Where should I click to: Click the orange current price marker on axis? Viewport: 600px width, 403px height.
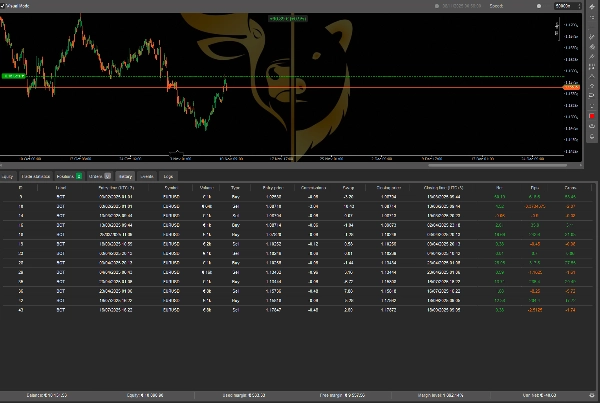point(571,87)
